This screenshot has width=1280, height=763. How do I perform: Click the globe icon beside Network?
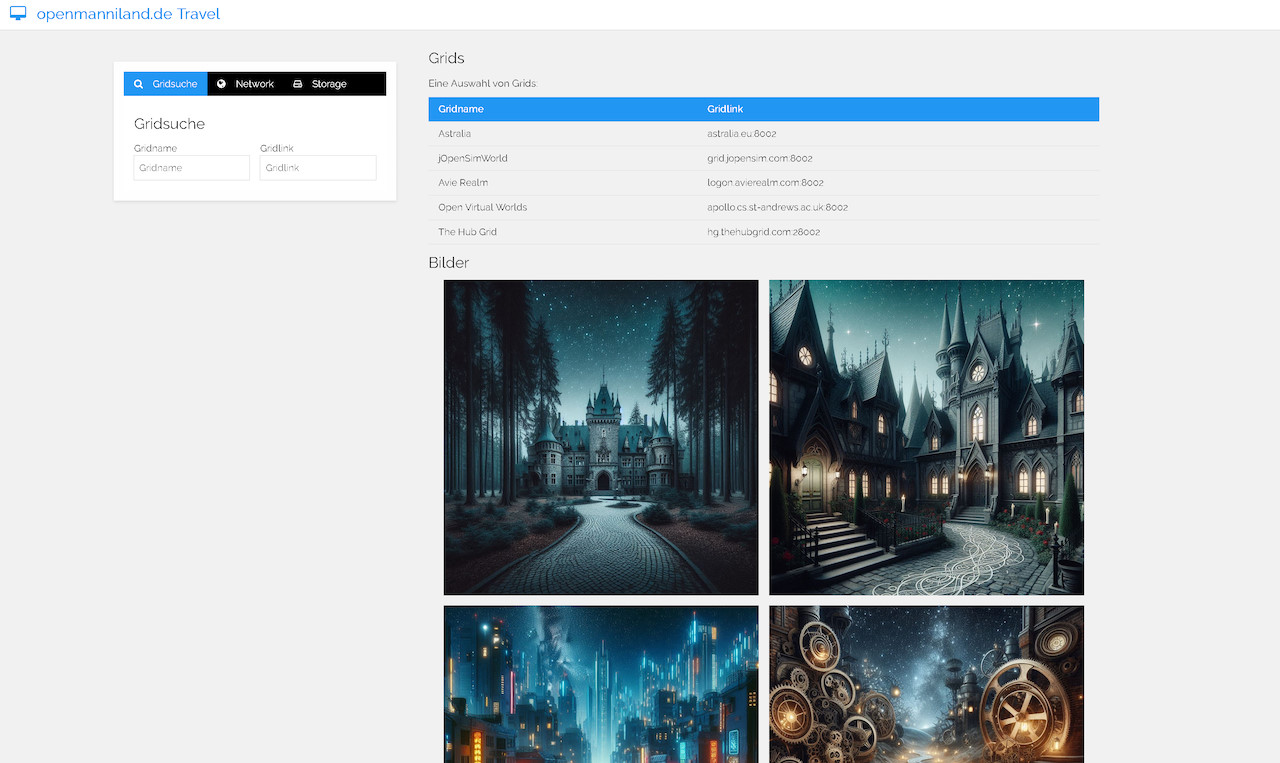[x=222, y=84]
